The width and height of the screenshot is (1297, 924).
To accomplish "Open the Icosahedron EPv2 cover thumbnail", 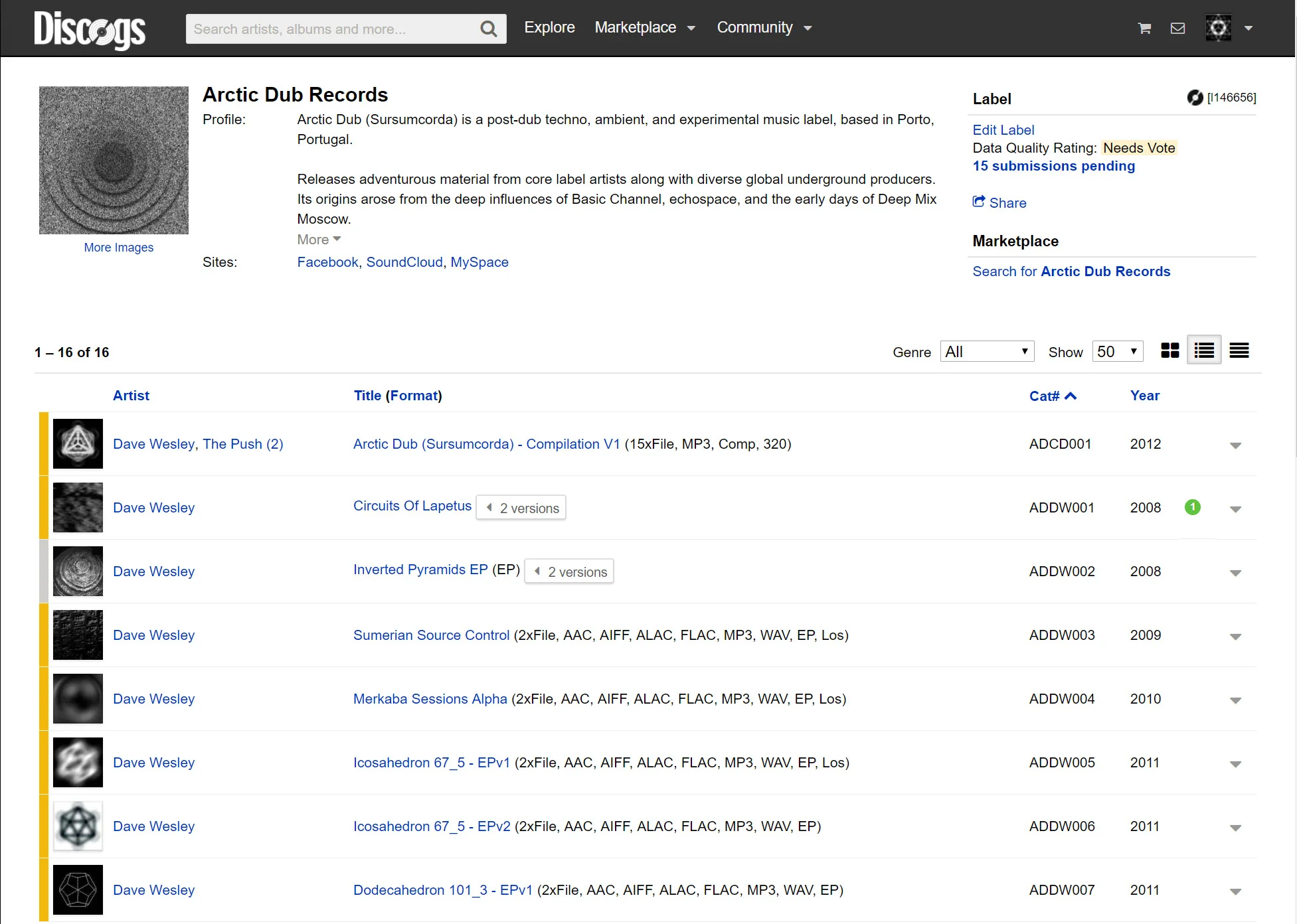I will [x=78, y=826].
